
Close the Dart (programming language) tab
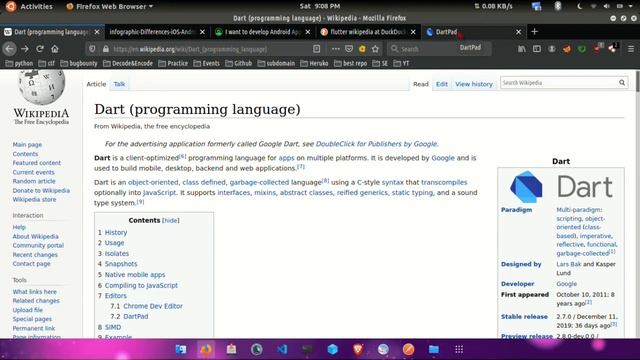coord(97,32)
